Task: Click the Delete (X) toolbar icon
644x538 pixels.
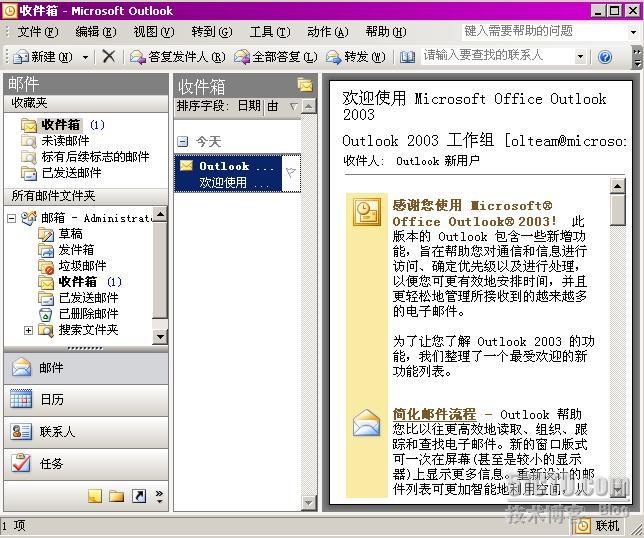Action: coord(109,57)
